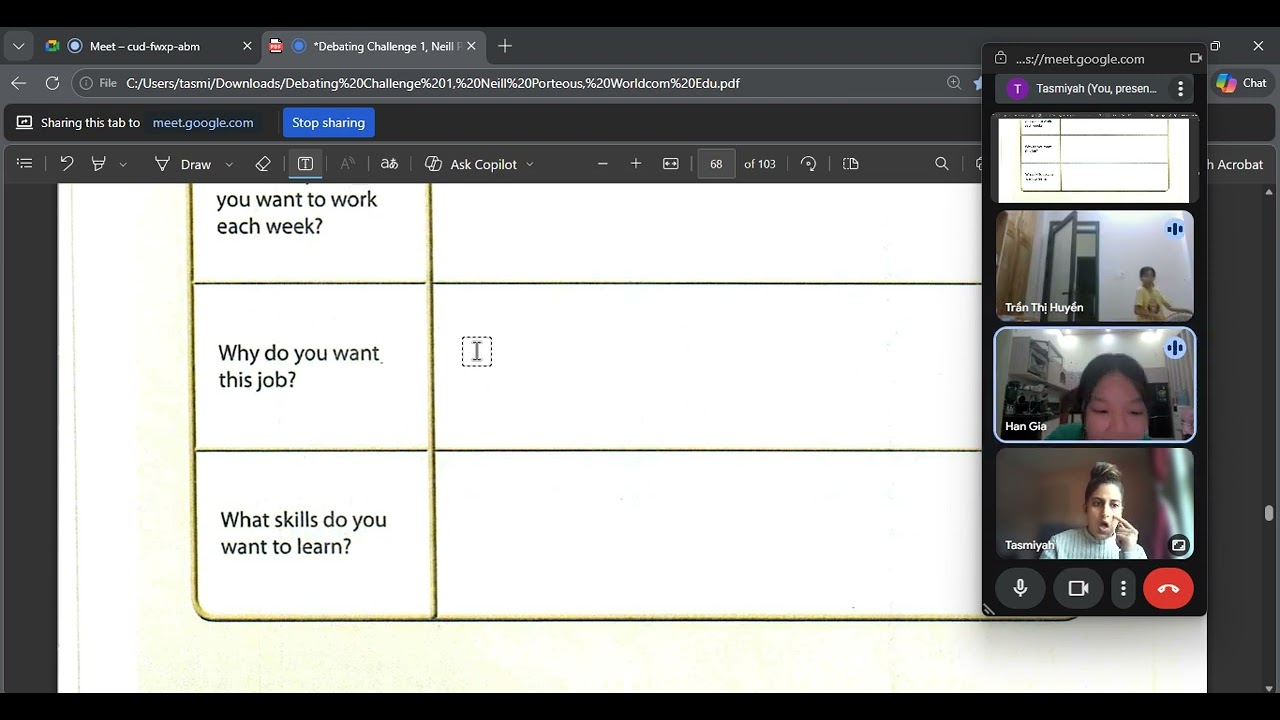The width and height of the screenshot is (1280, 720).
Task: Click the zoom magnifier in address bar
Action: (x=954, y=83)
